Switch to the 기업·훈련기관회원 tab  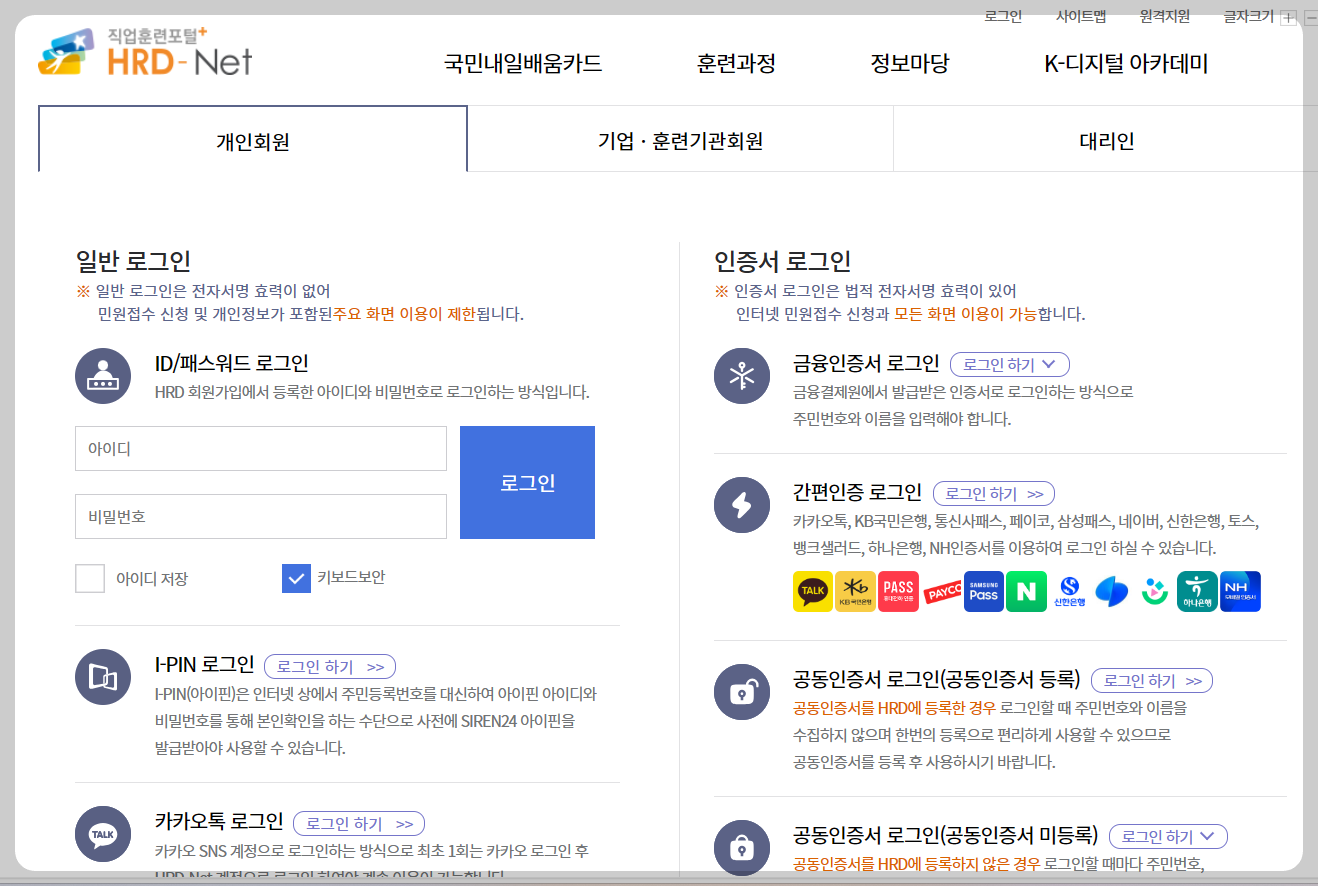point(680,139)
